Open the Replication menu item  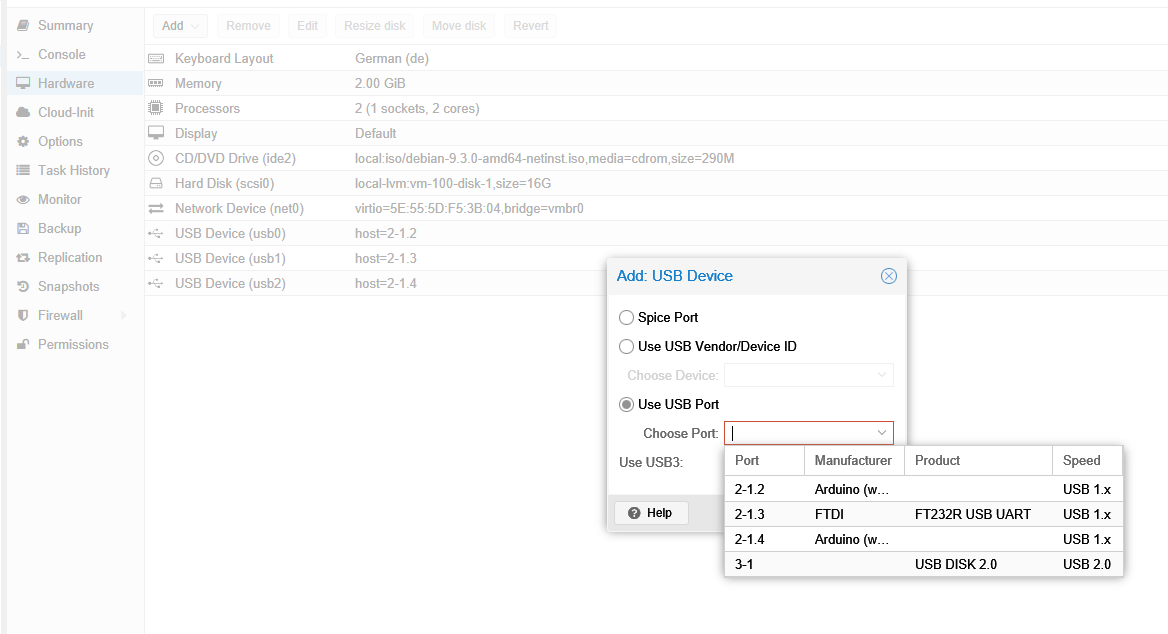point(70,258)
